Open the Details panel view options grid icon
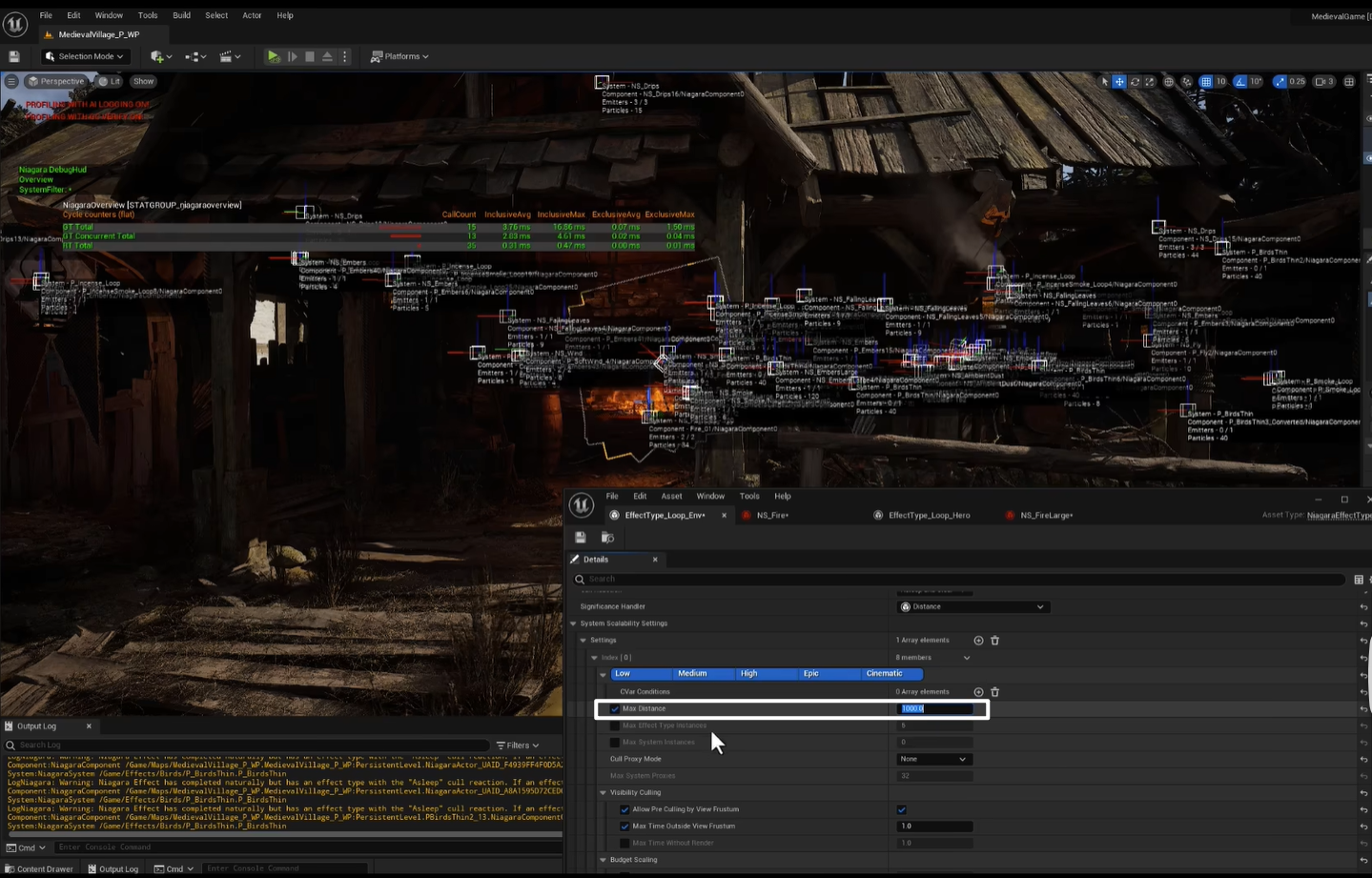Viewport: 1372px width, 878px height. click(1359, 580)
